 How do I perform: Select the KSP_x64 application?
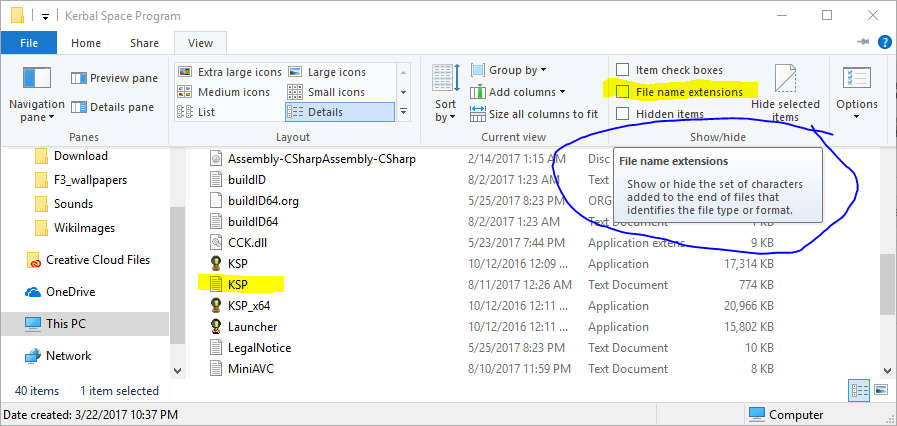tap(249, 305)
